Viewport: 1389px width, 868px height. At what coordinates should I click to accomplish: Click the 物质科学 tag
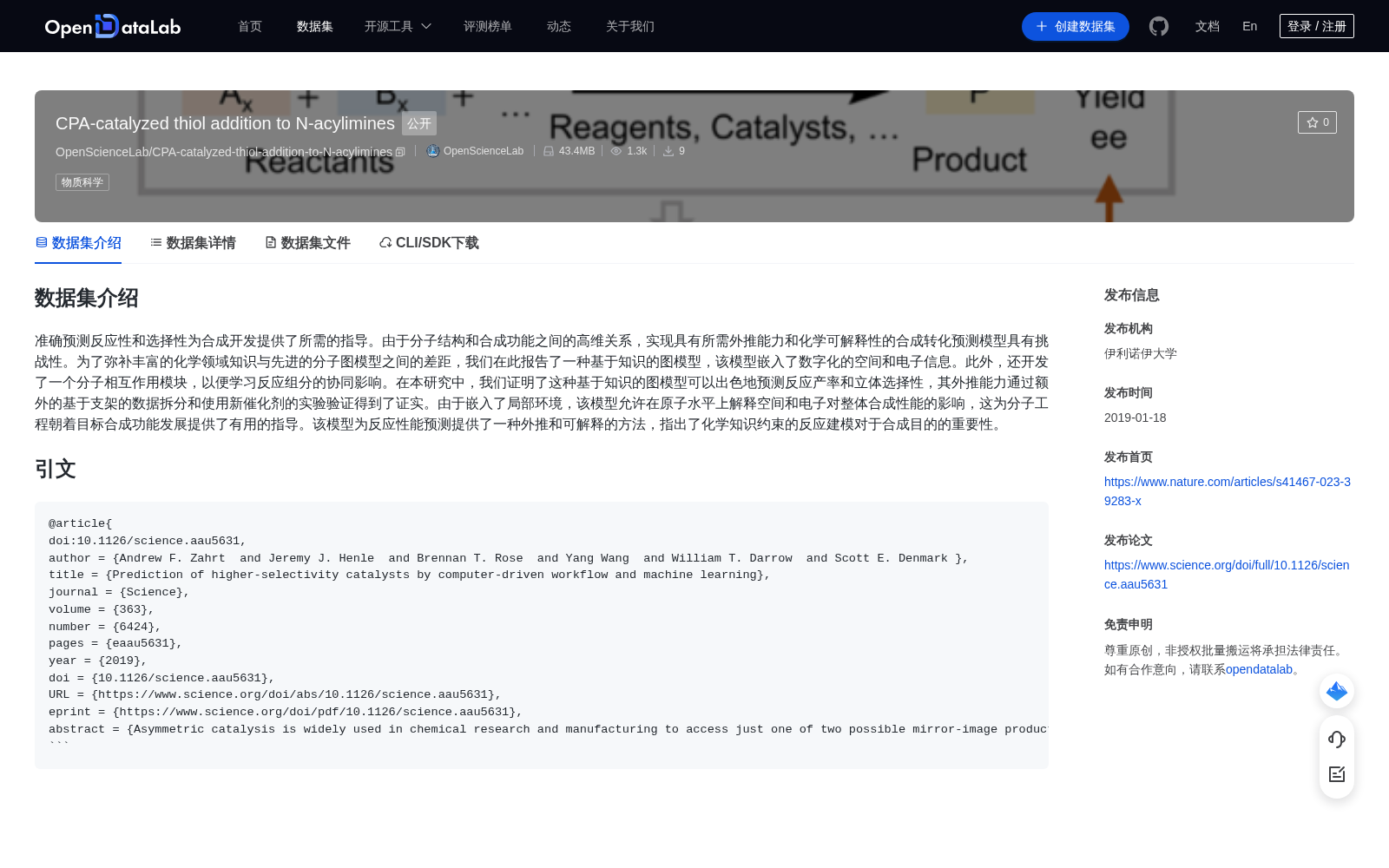[x=82, y=182]
